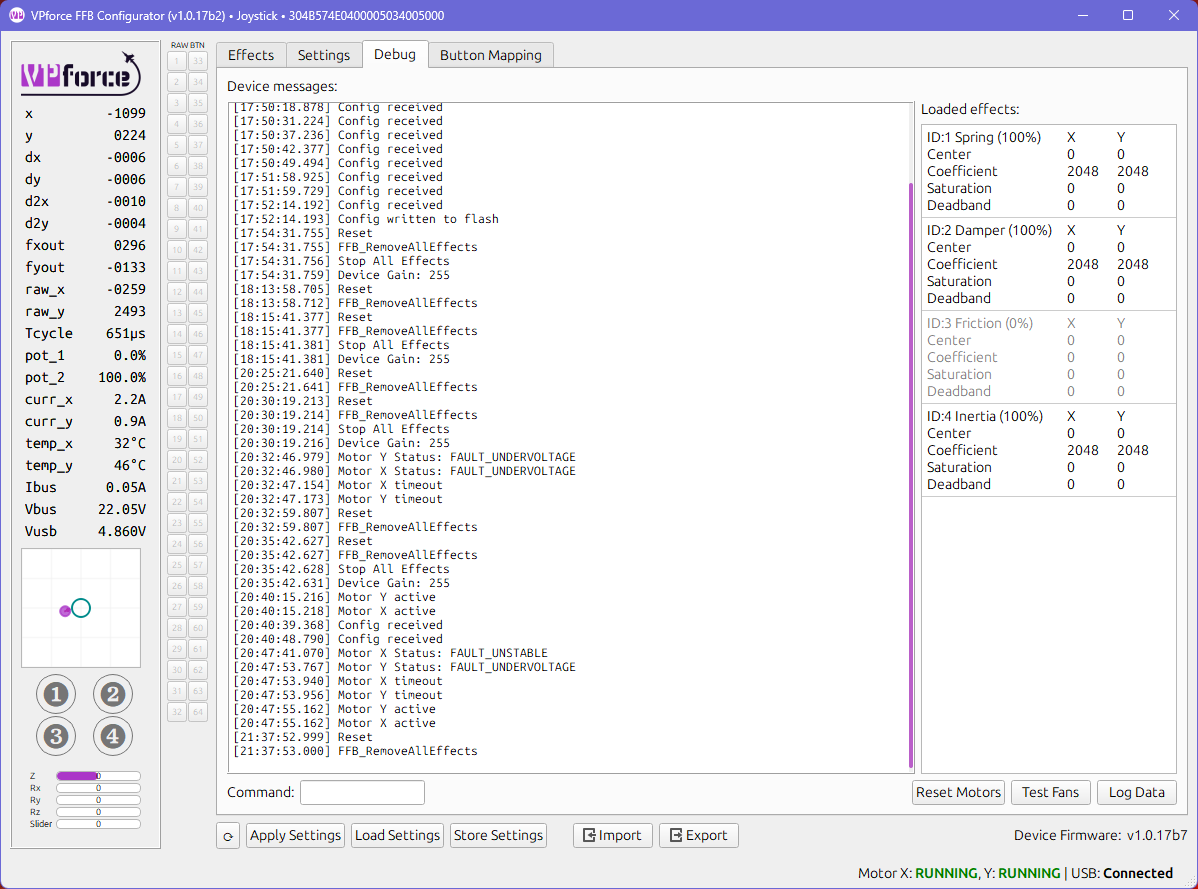This screenshot has width=1198, height=889.
Task: Click joystick button indicator 1
Action: coord(56,694)
